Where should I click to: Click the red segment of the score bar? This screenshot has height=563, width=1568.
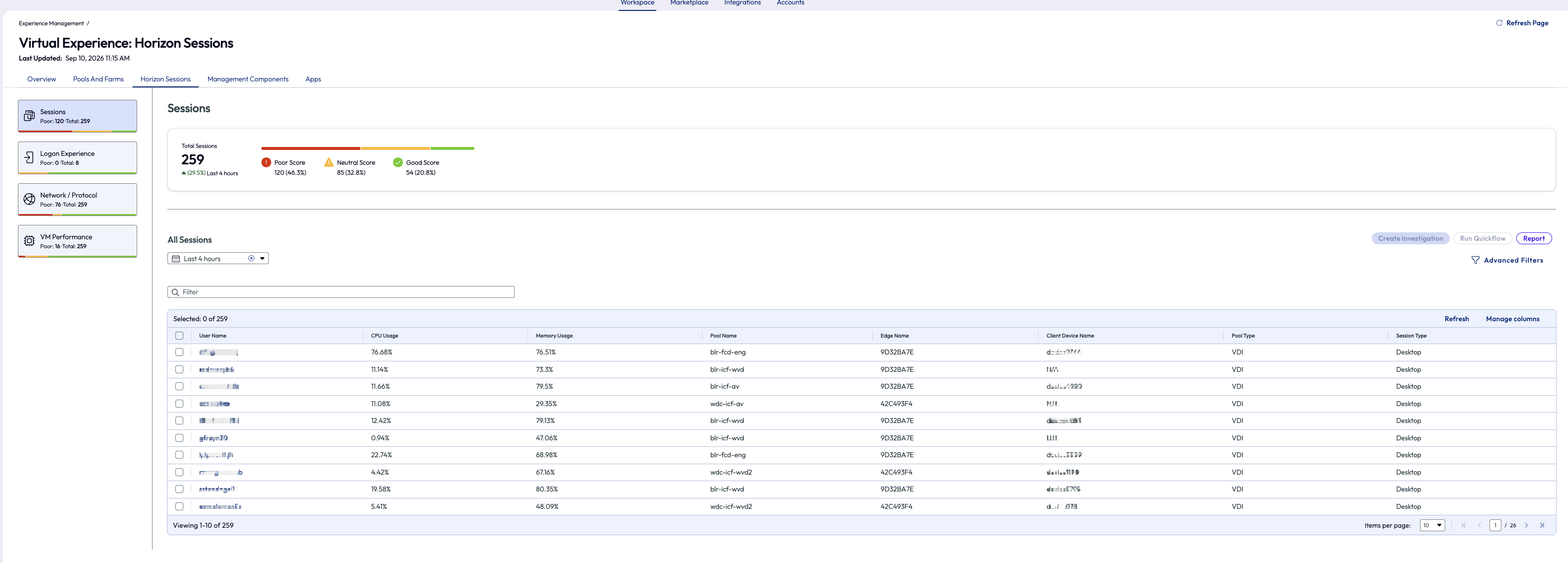tap(311, 148)
